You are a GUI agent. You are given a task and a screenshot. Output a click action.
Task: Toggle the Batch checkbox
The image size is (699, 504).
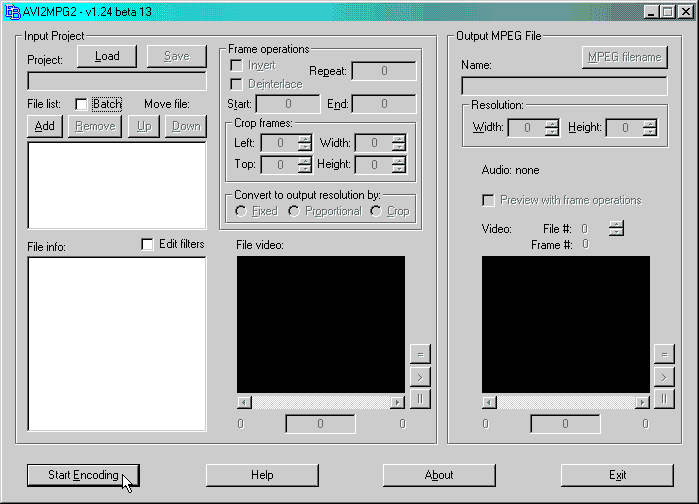point(81,104)
